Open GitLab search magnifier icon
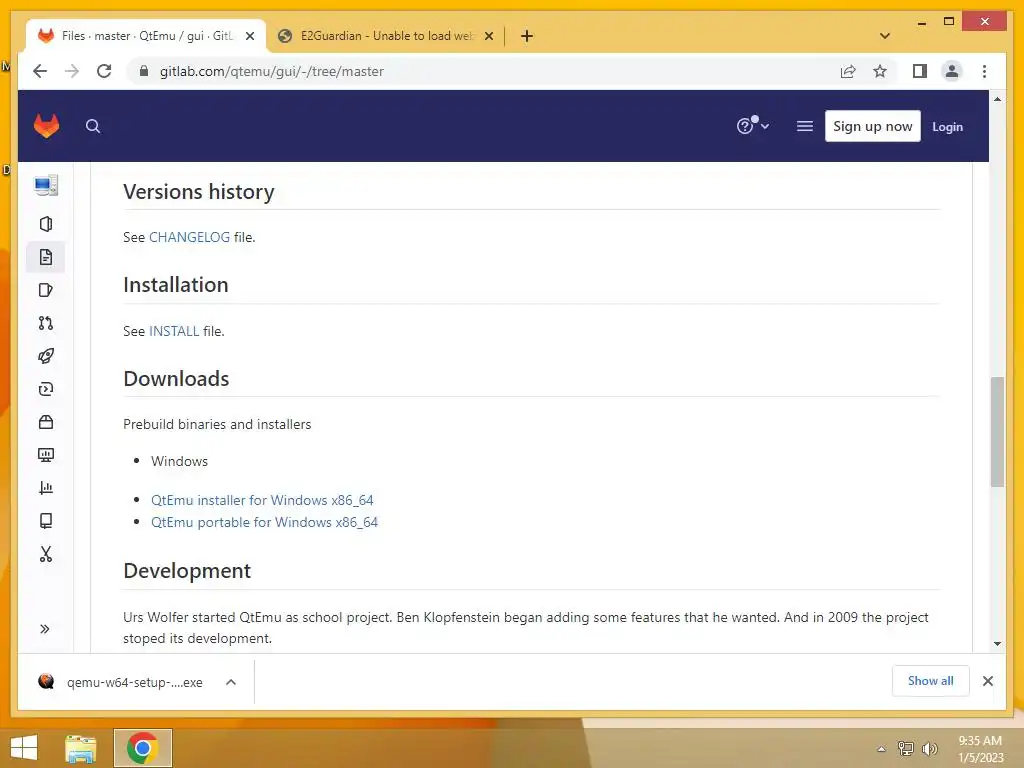This screenshot has height=768, width=1024. click(x=93, y=126)
